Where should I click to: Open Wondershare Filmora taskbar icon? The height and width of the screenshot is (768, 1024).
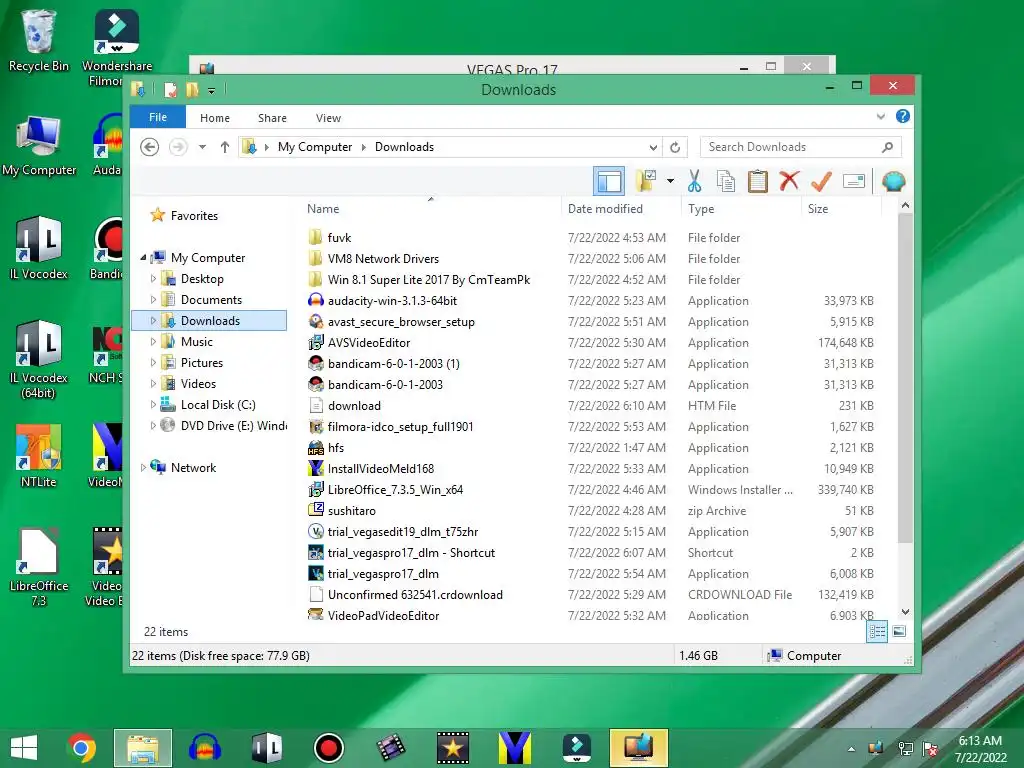click(x=577, y=748)
